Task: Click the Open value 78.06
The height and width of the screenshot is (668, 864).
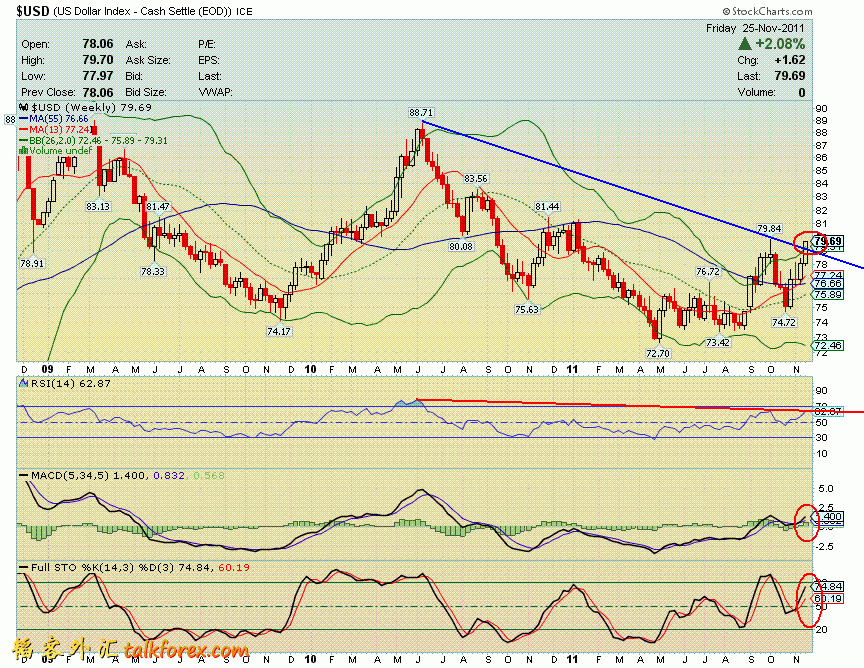Action: 98,44
